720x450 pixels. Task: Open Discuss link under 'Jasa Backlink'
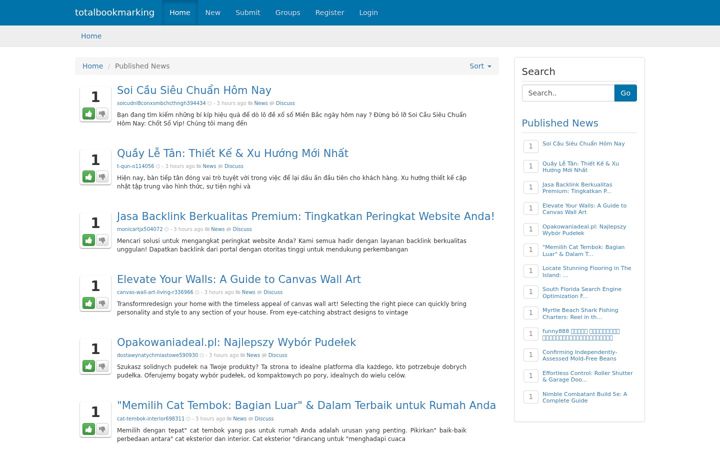click(242, 229)
